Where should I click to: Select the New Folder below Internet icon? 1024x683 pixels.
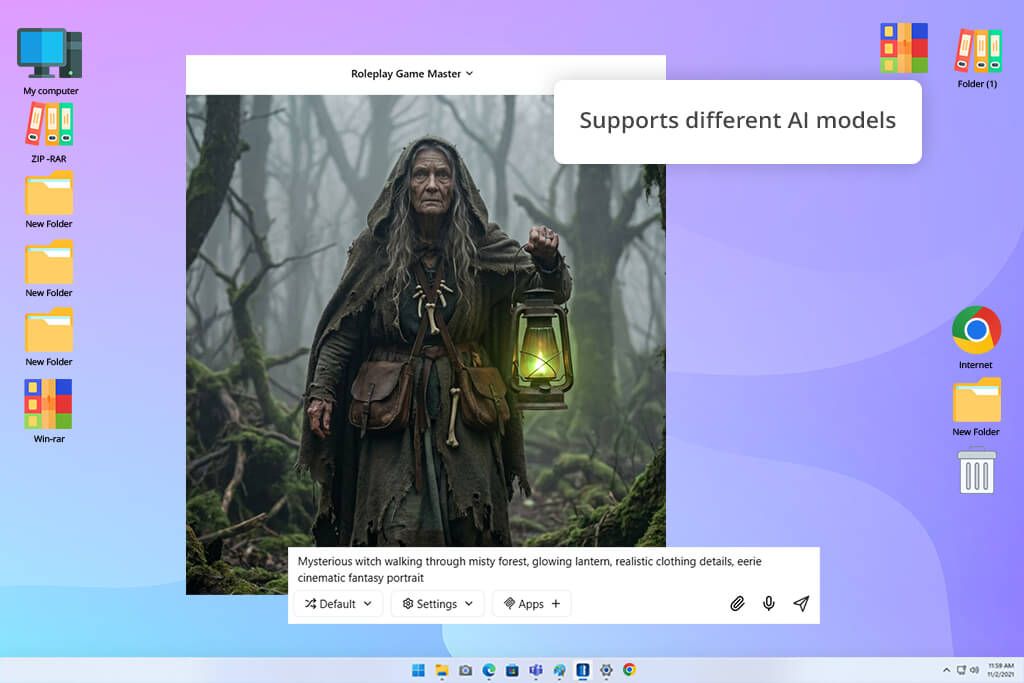[976, 407]
